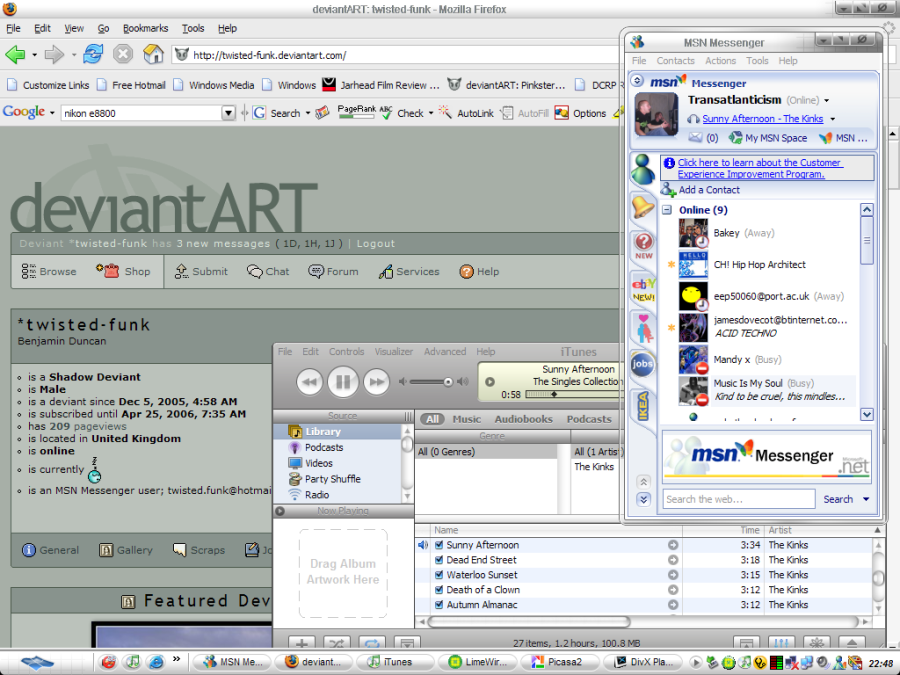Open the MSN Messenger Actions menu

720,60
